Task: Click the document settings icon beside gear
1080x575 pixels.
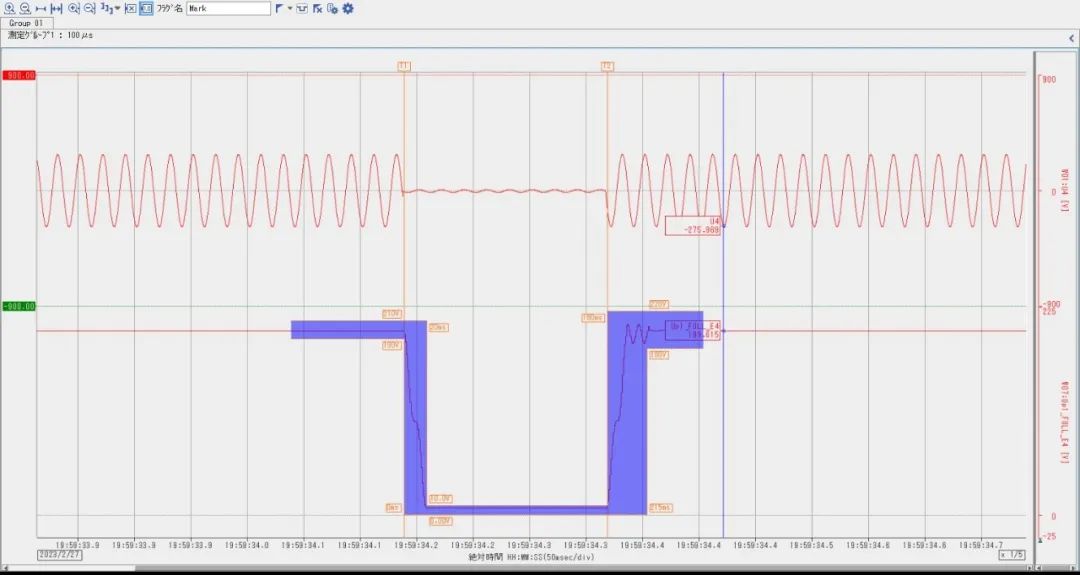Action: pos(332,8)
